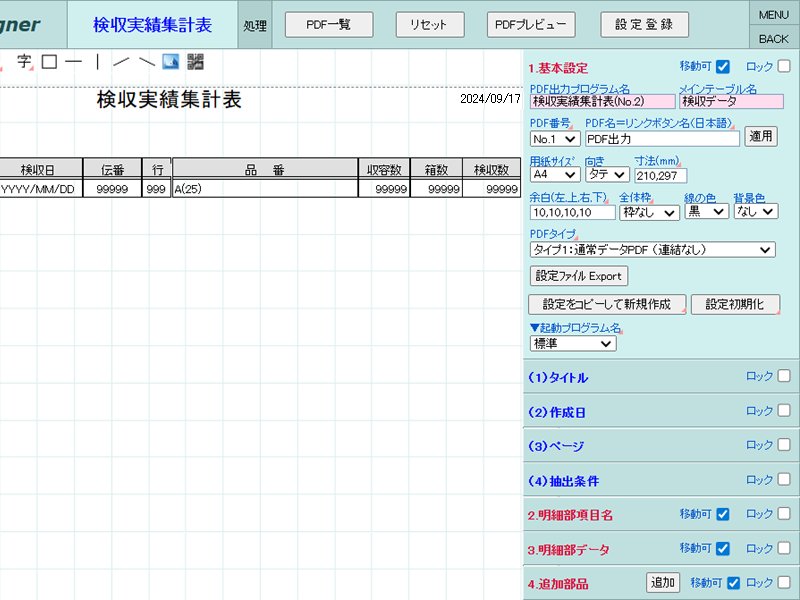The image size is (800, 600).
Task: Select the rising diagonal line tool
Action: click(x=121, y=62)
